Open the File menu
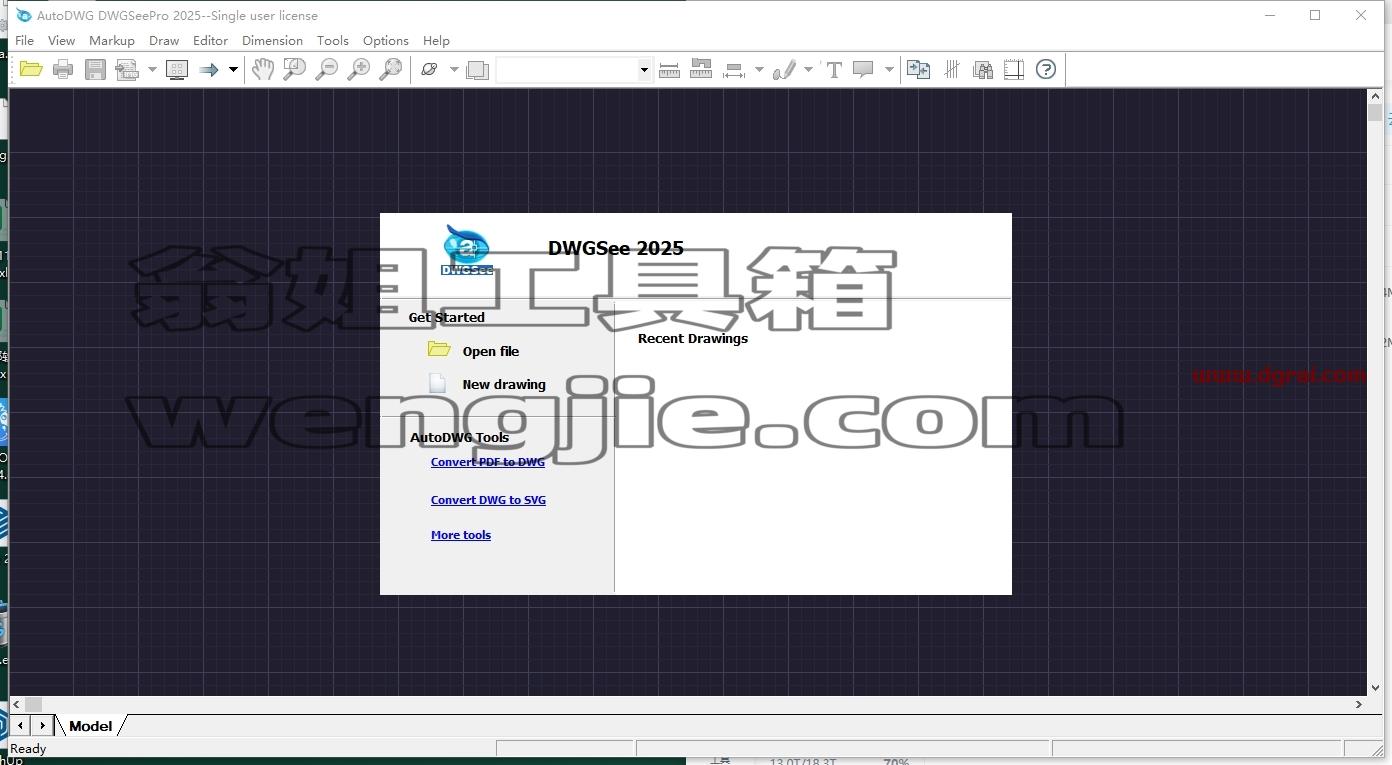 tap(25, 40)
